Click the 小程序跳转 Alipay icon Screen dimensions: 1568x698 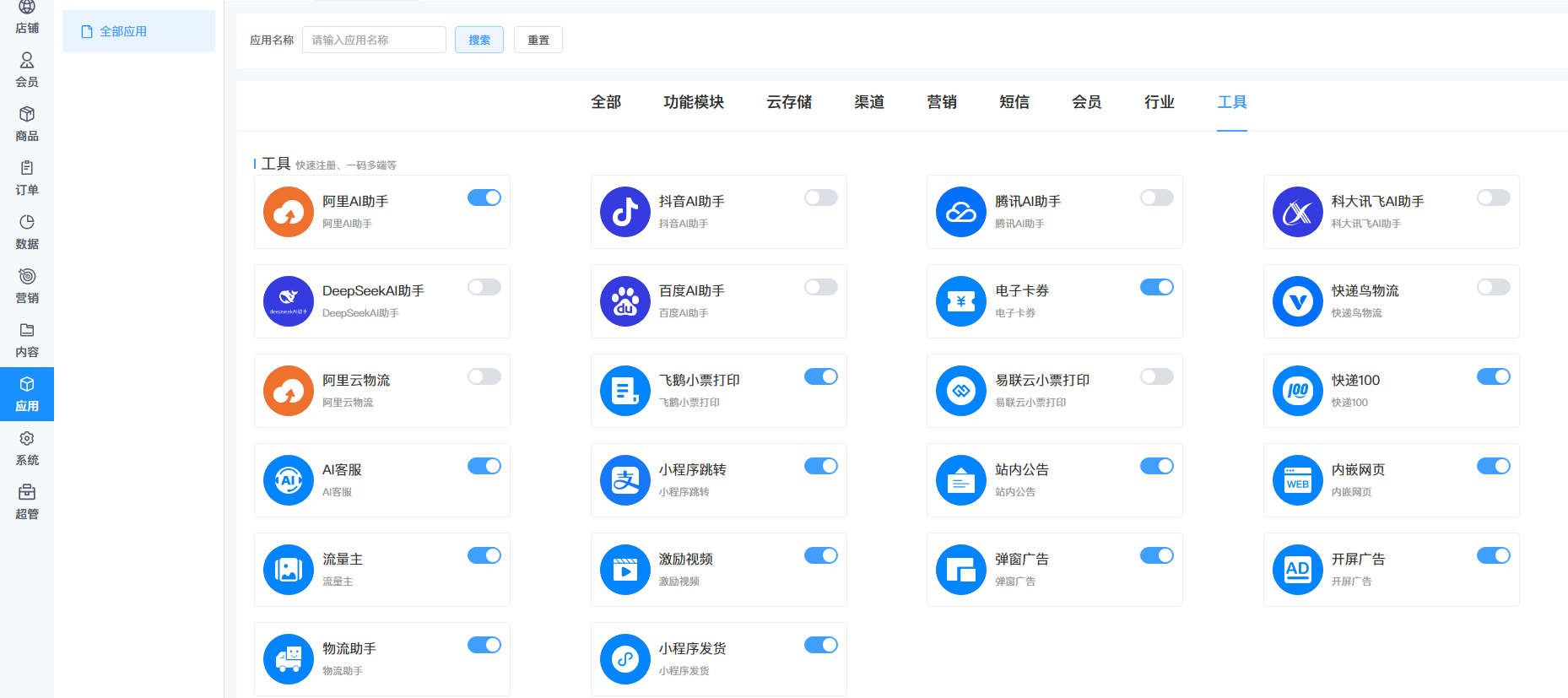(625, 480)
